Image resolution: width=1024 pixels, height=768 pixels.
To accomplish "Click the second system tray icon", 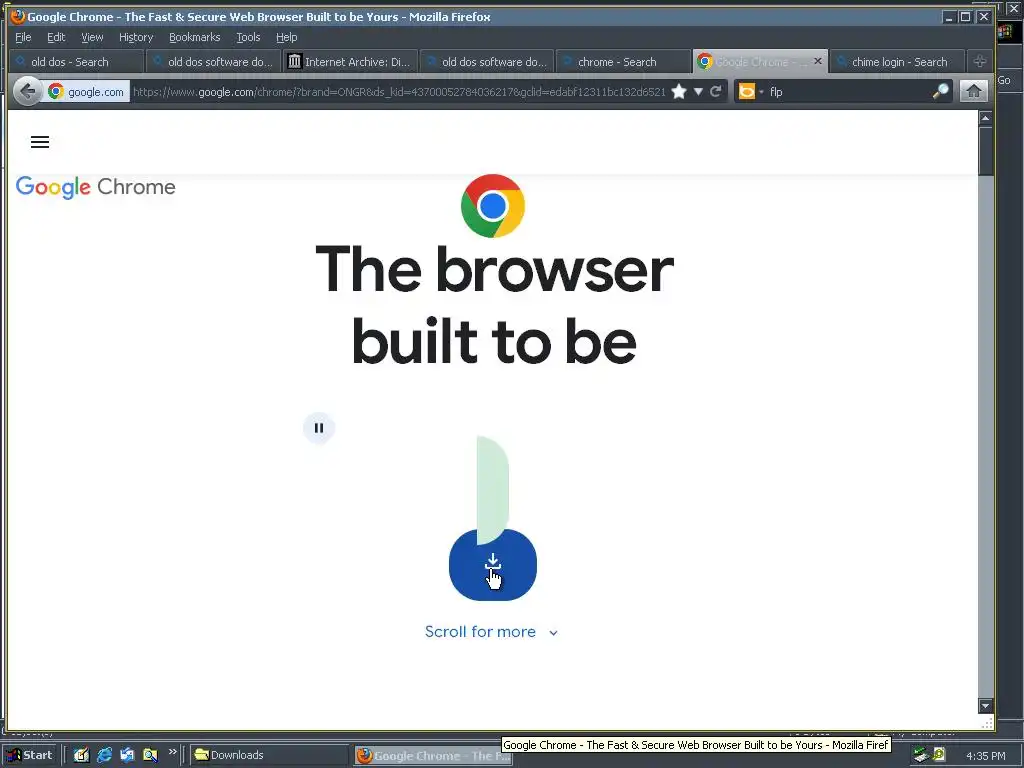I will [x=939, y=755].
